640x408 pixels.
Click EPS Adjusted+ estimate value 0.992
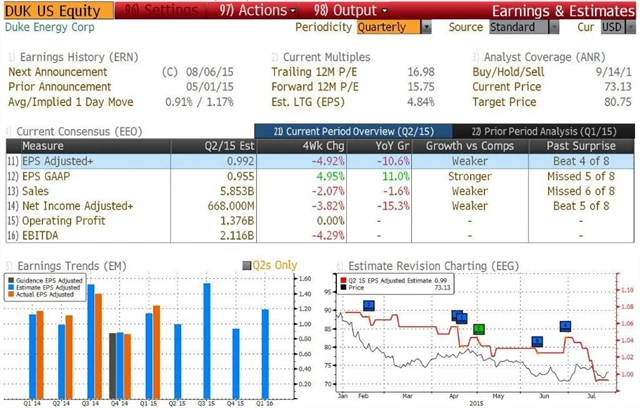point(240,161)
